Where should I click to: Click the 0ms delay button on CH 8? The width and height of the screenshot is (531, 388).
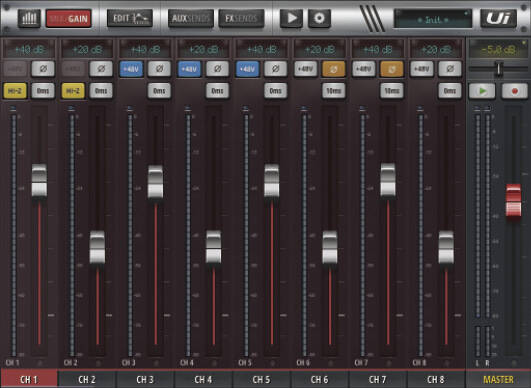coord(450,91)
